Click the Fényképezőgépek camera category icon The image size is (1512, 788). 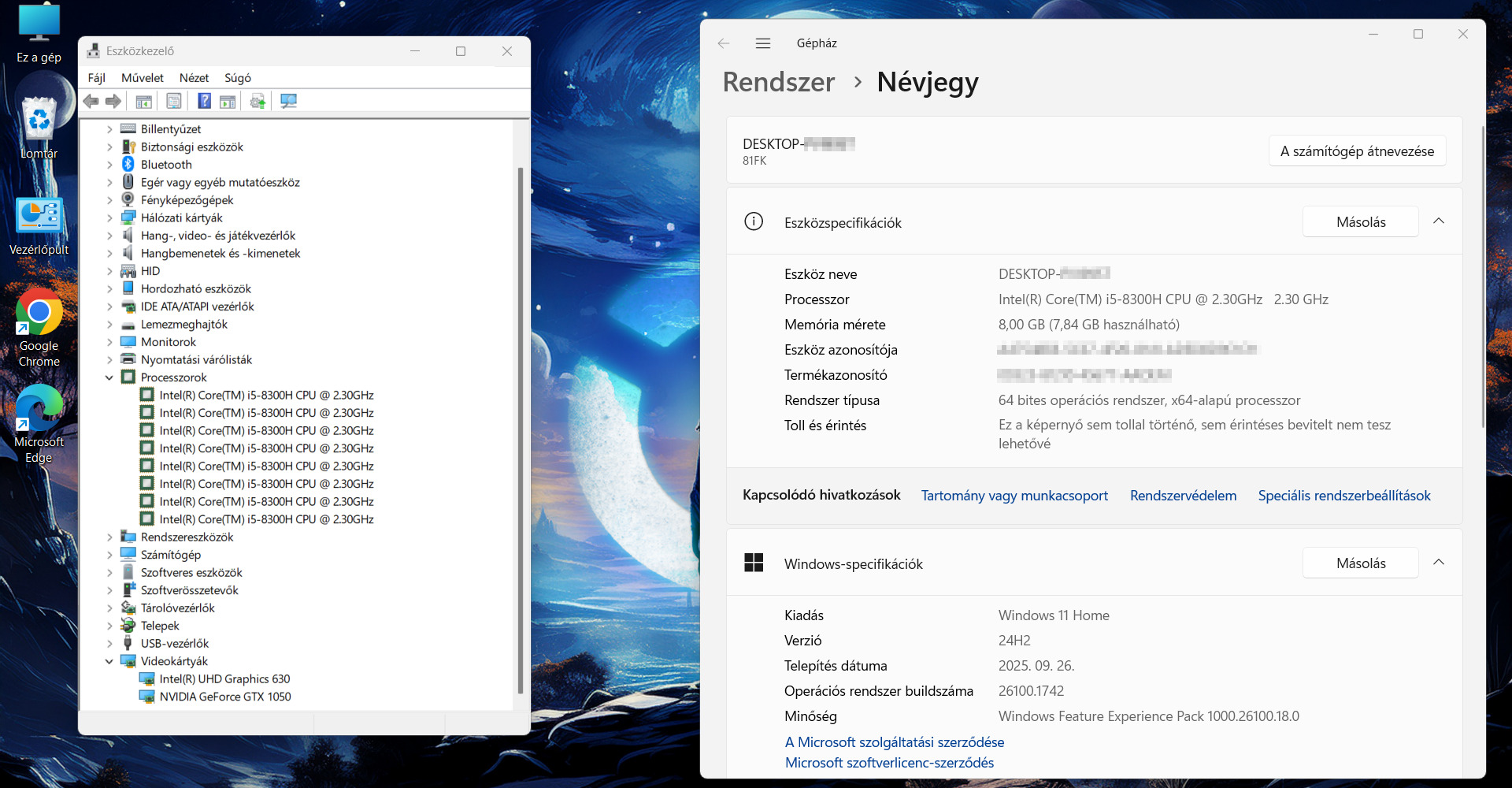(x=128, y=199)
